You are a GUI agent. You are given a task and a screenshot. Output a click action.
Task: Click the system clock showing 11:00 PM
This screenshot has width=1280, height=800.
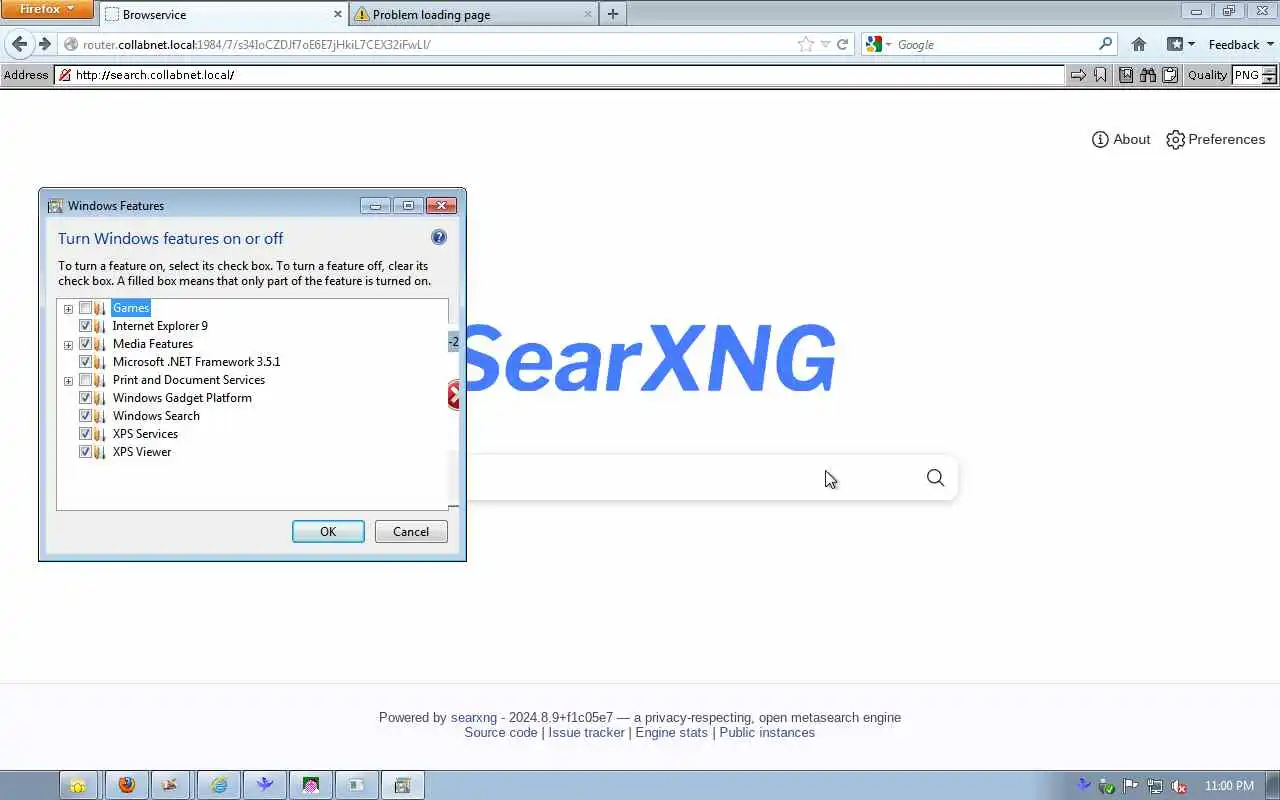click(1230, 786)
